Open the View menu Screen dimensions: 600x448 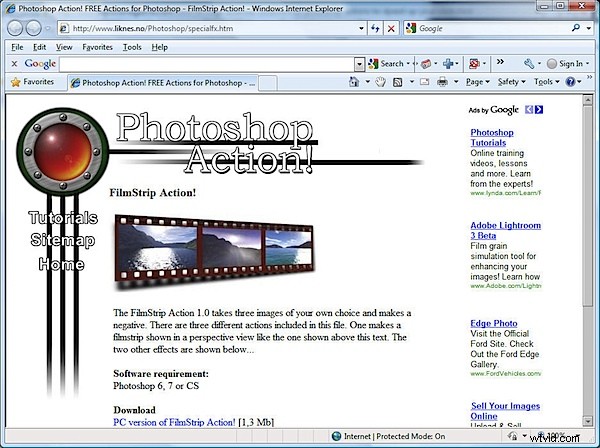pyautogui.click(x=64, y=46)
